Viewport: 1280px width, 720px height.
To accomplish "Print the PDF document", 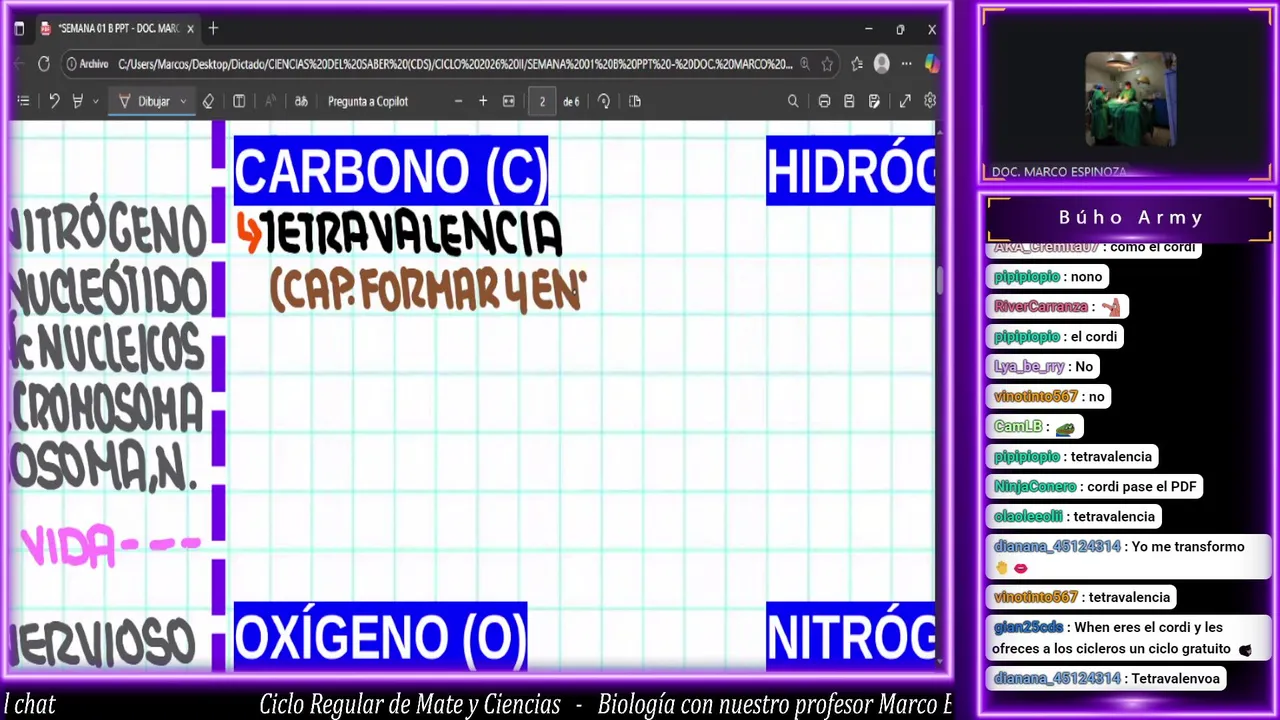I will click(824, 101).
